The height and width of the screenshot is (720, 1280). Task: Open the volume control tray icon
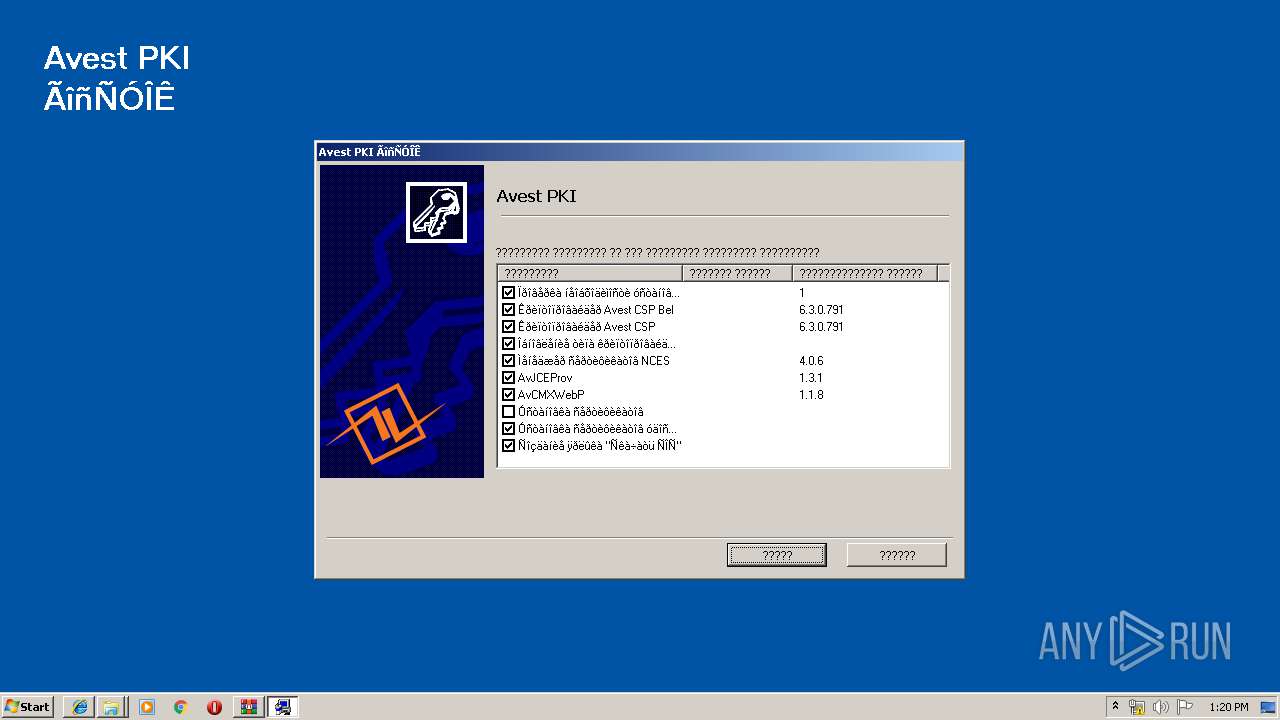tap(1161, 707)
